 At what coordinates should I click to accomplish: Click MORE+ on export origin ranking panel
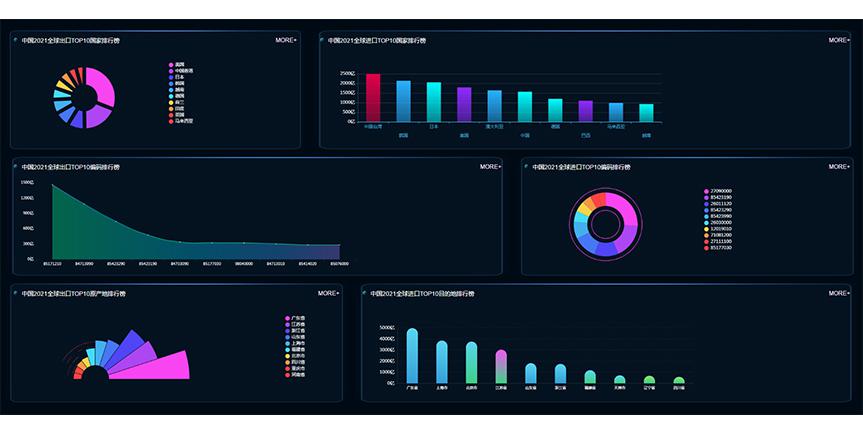pos(328,293)
